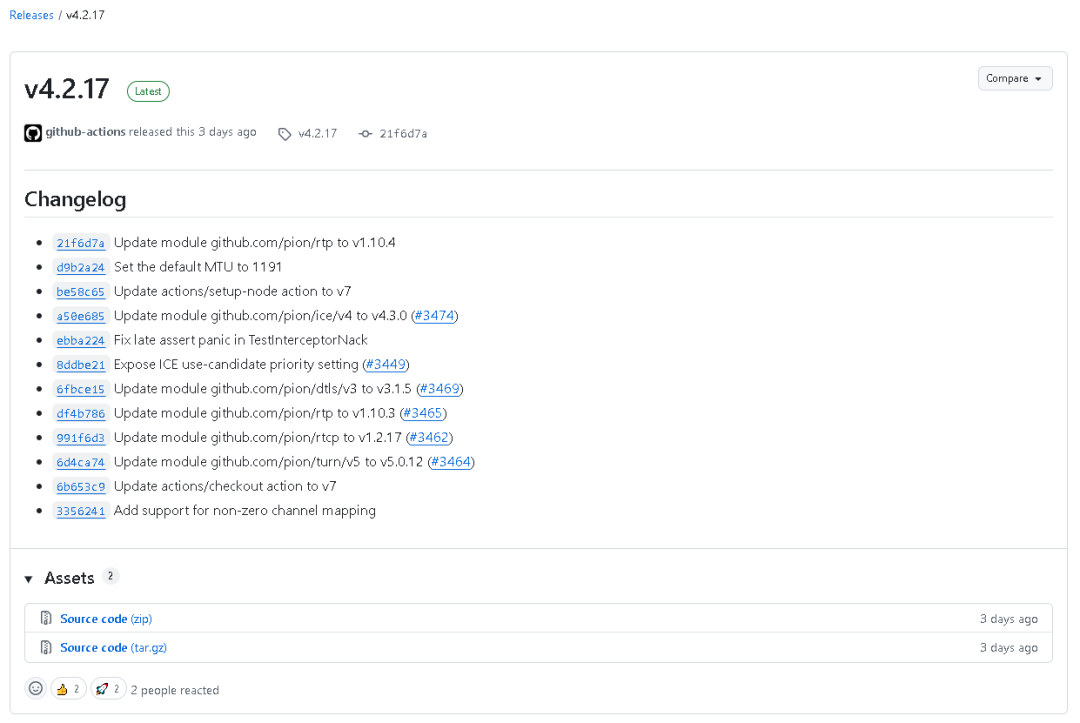Viewport: 1080px width, 723px height.
Task: Open the github-actions author link
Action: point(85,132)
